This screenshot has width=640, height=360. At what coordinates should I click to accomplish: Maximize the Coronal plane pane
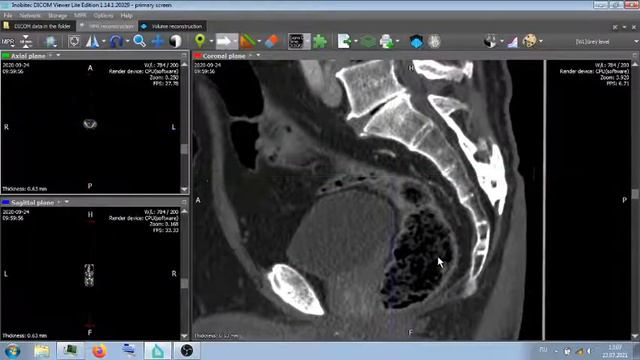(635, 55)
